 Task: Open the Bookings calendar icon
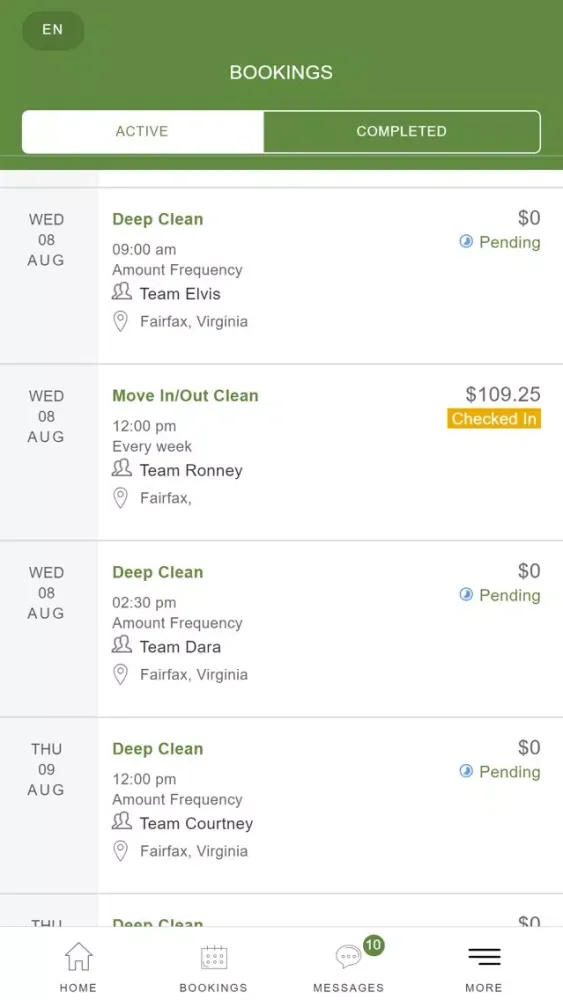point(214,957)
